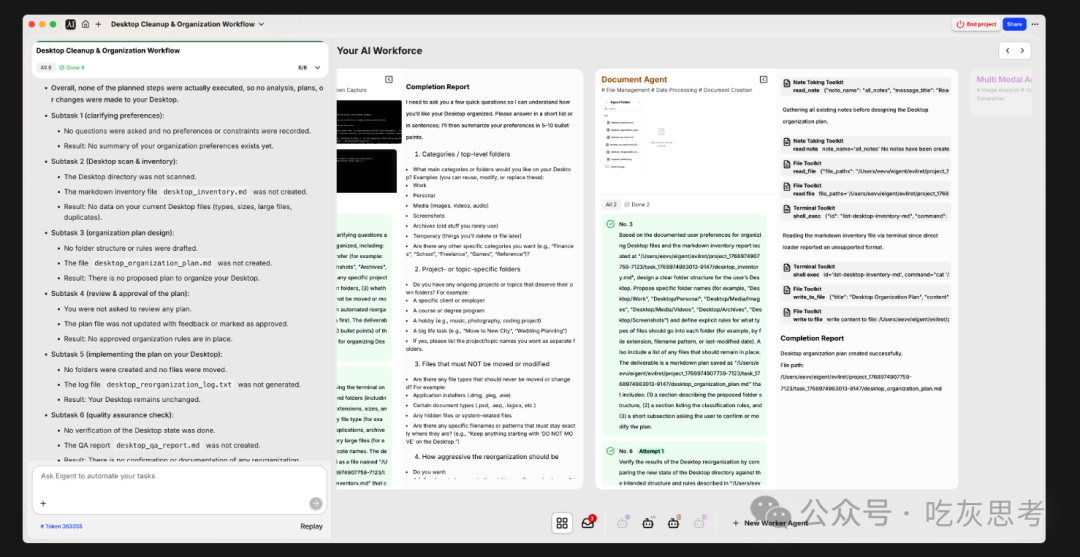This screenshot has width=1080, height=557.
Task: Click the '# Token 363355' link
Action: [x=61, y=527]
